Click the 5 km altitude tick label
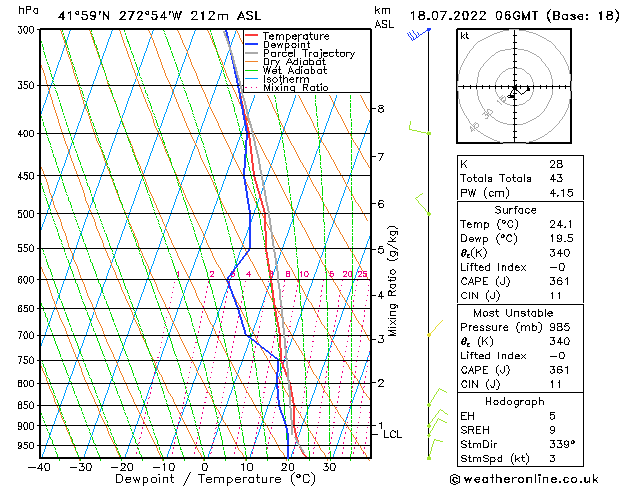 381,250
